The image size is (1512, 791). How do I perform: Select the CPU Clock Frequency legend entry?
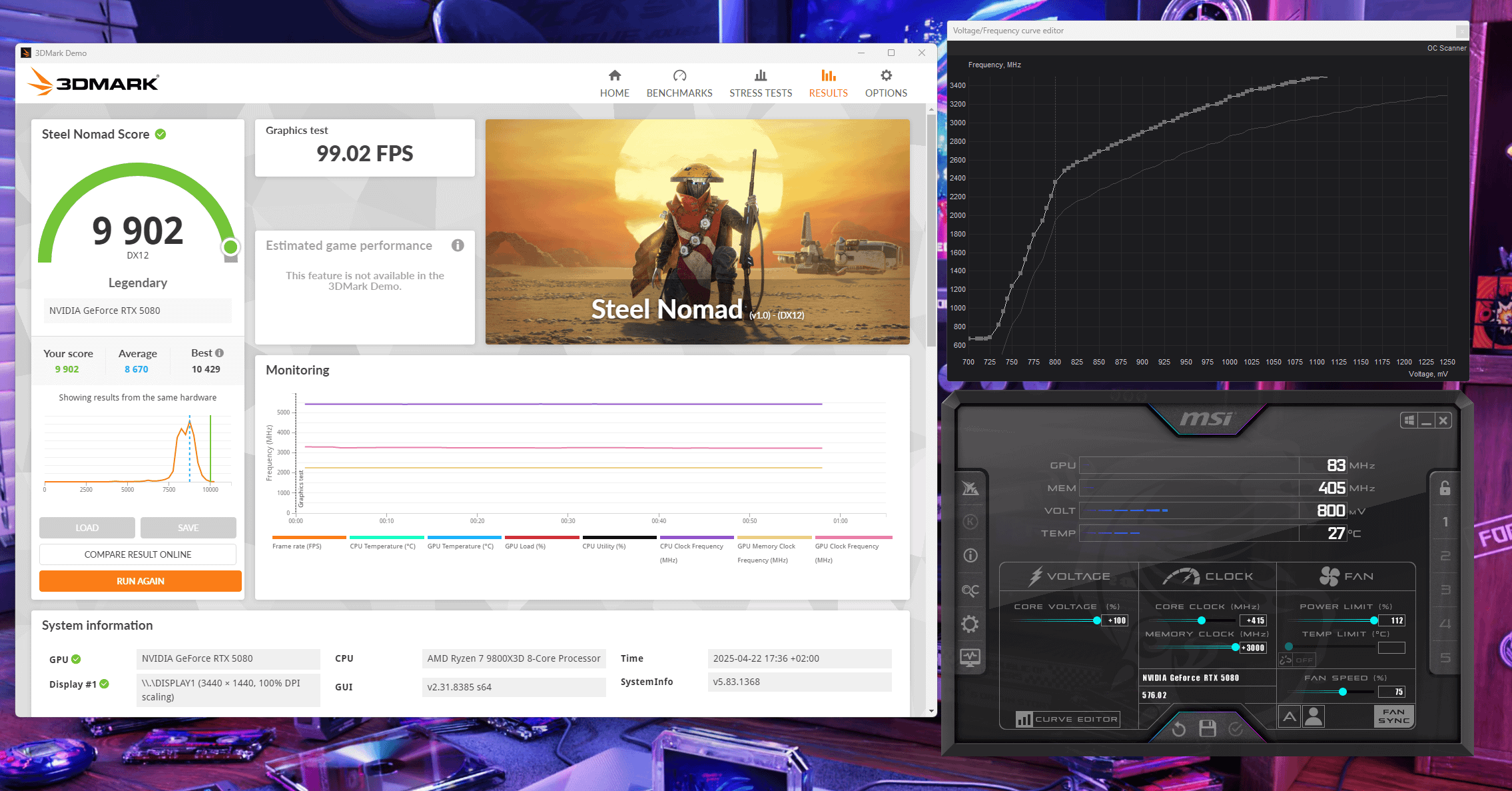pos(697,550)
